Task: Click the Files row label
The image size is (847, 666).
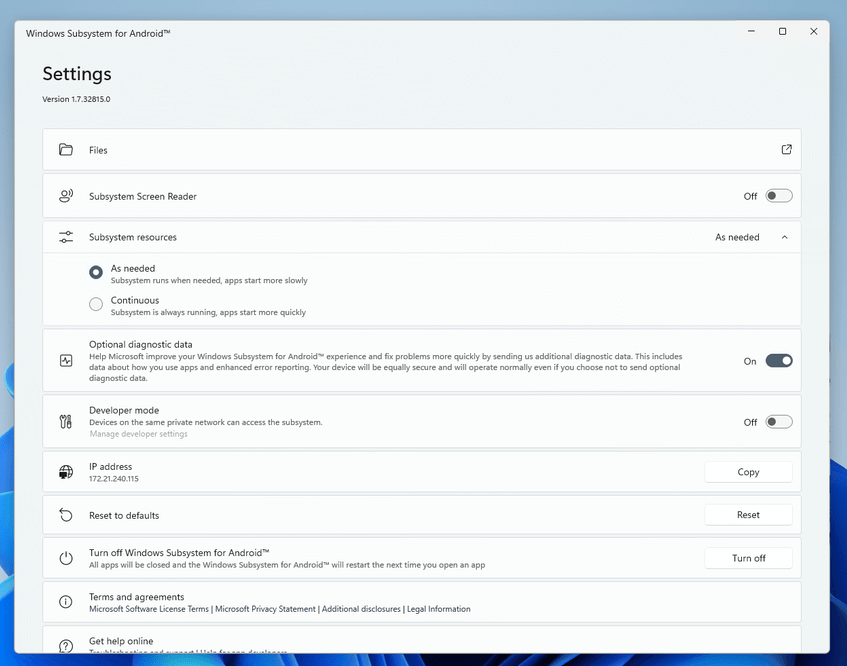Action: [x=98, y=150]
